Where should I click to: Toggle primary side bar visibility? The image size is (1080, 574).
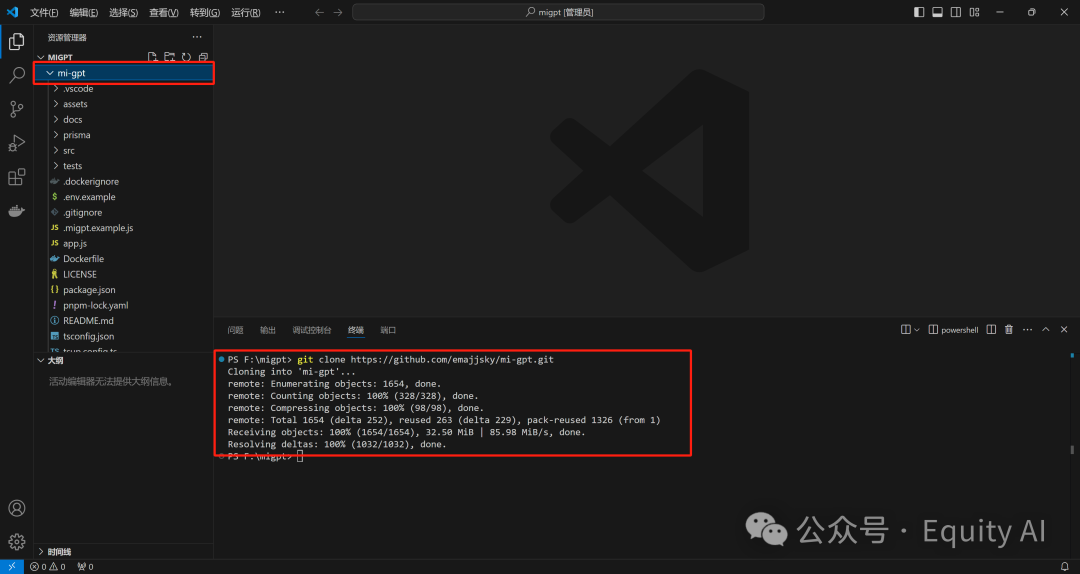tap(919, 12)
